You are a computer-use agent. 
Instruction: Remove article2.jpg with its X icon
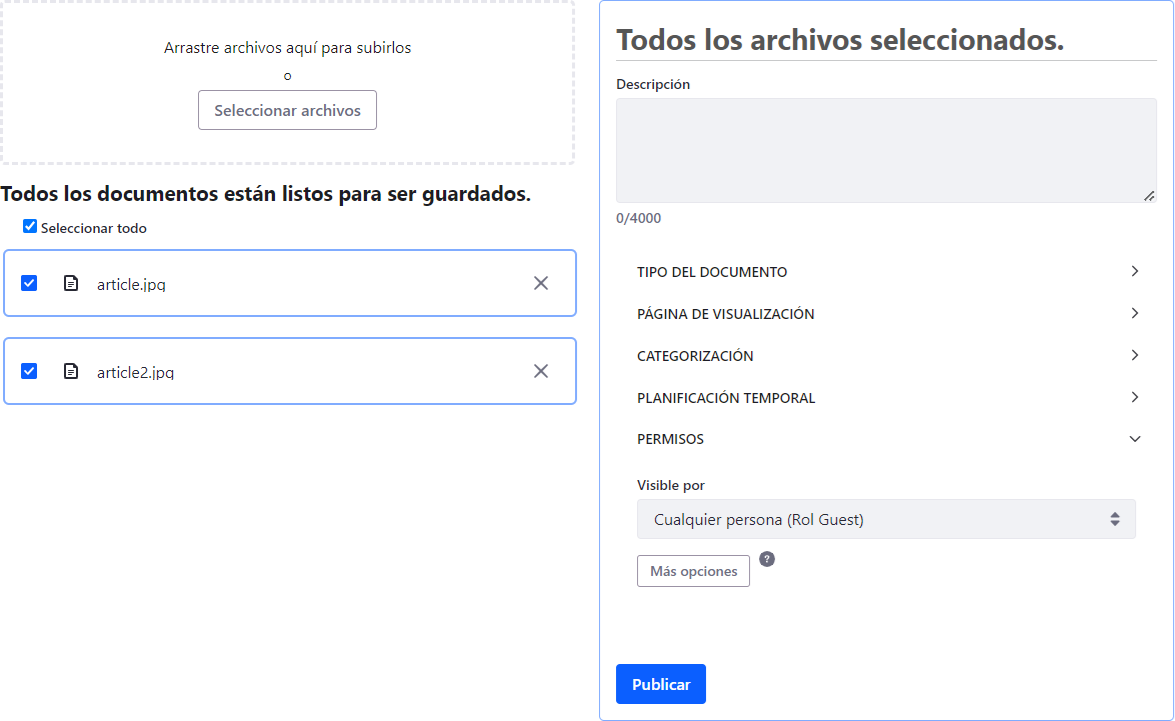click(540, 371)
